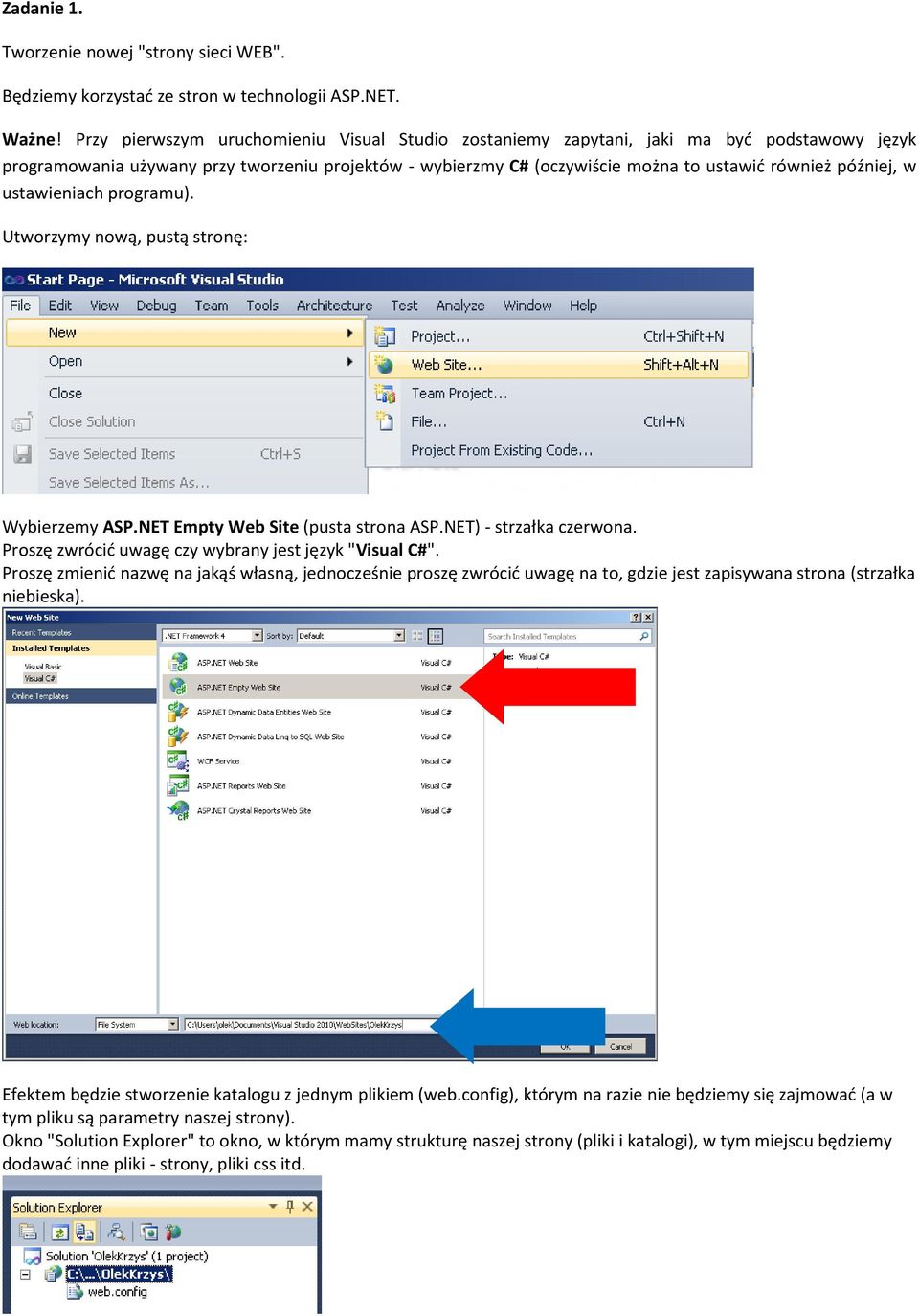Switch template list to medium icons view
Screen dimensions: 919x1316
click(x=436, y=636)
